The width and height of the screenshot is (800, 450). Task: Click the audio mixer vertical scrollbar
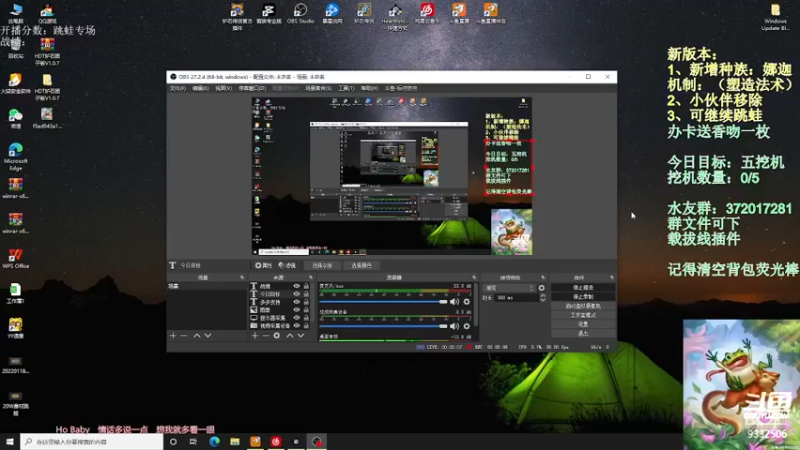pyautogui.click(x=476, y=306)
